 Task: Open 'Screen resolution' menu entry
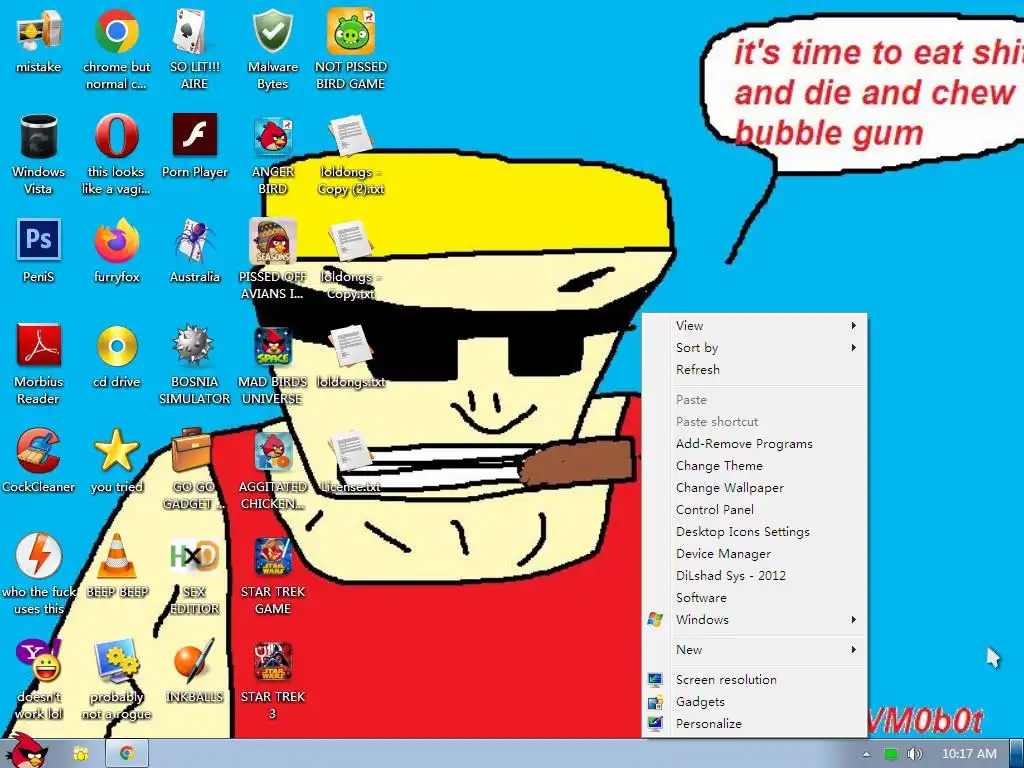pyautogui.click(x=754, y=680)
